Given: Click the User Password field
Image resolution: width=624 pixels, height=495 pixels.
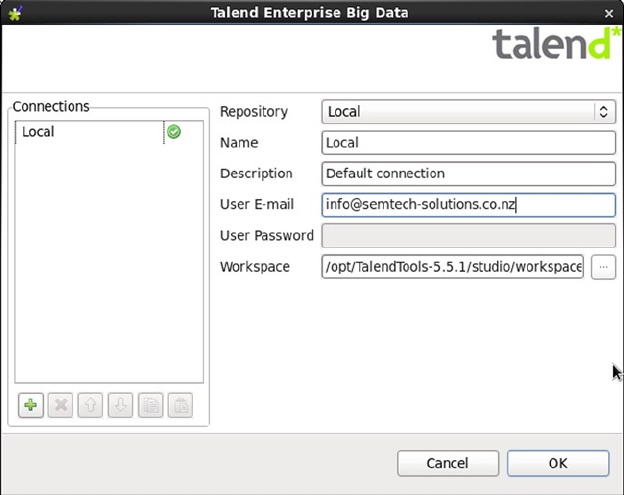Looking at the screenshot, I should click(x=468, y=236).
